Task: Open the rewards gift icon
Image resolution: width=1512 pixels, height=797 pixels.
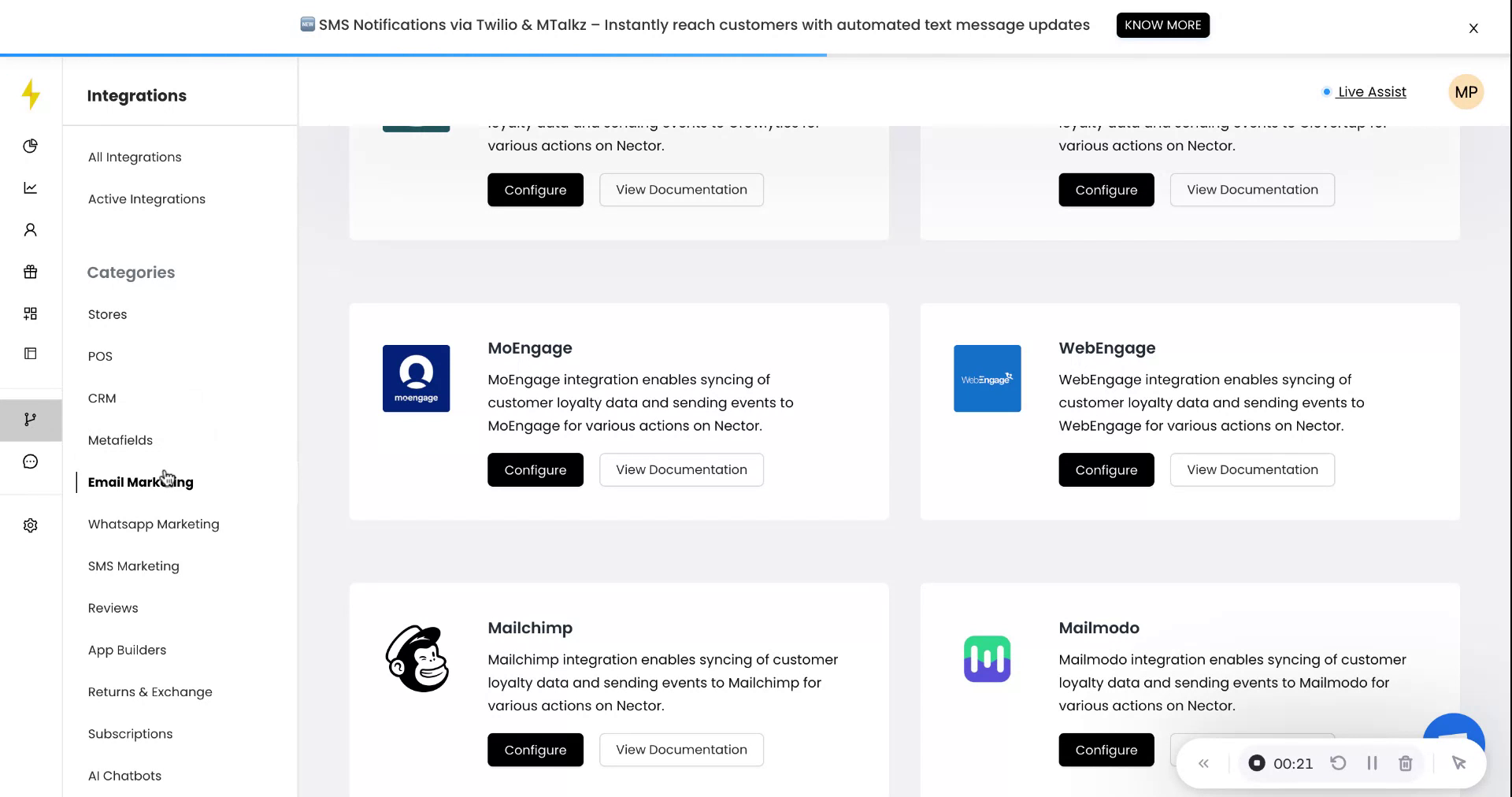Action: (31, 272)
